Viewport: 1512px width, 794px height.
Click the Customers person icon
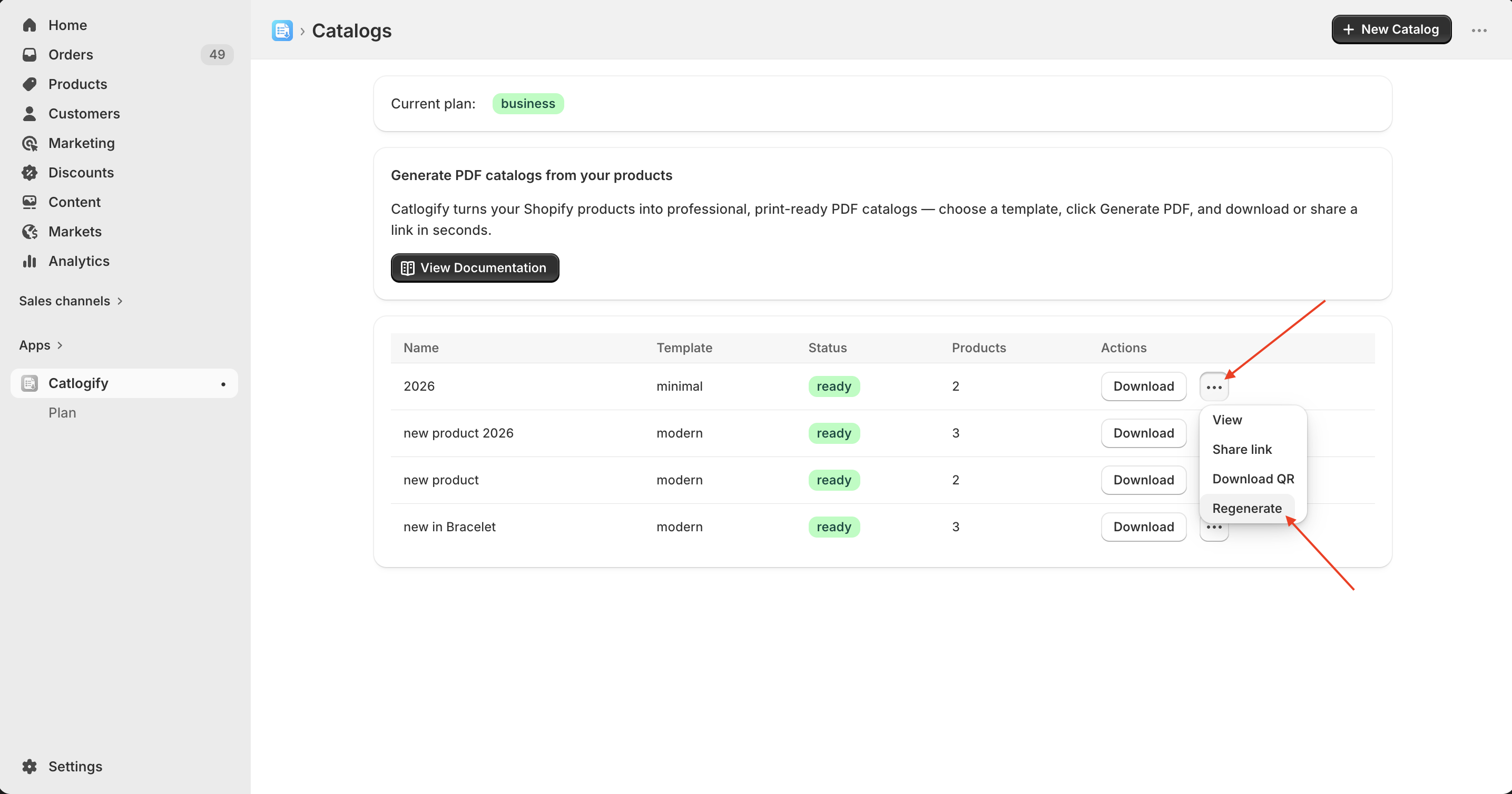[x=30, y=113]
